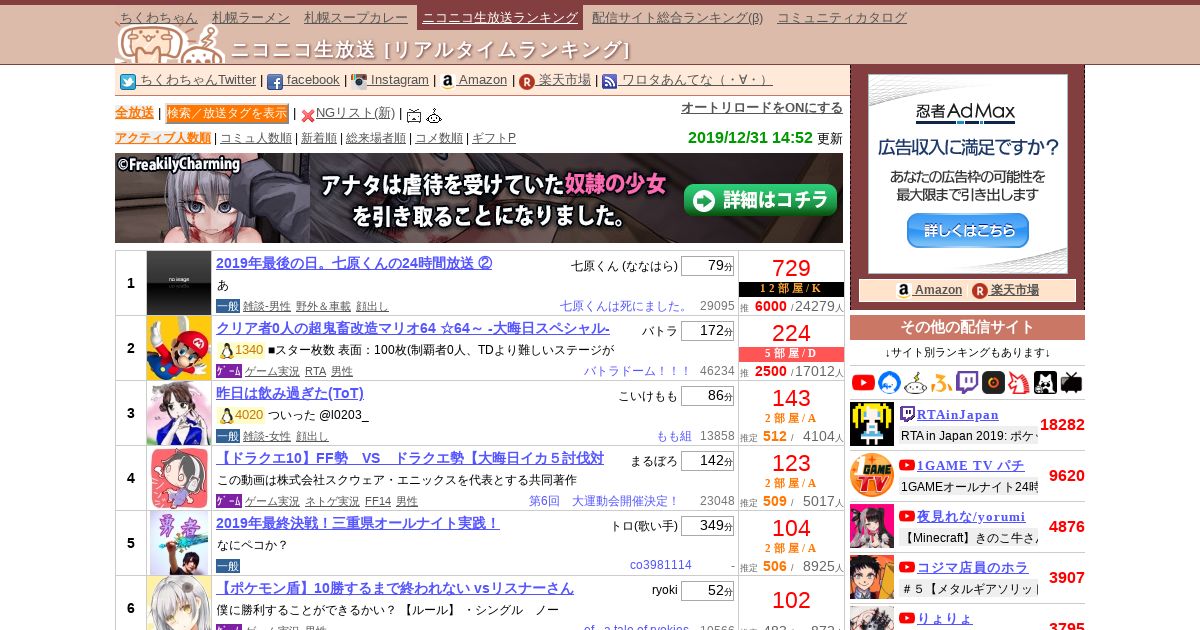1200x630 pixels.
Task: Click the 更新 refresh link
Action: tap(830, 138)
